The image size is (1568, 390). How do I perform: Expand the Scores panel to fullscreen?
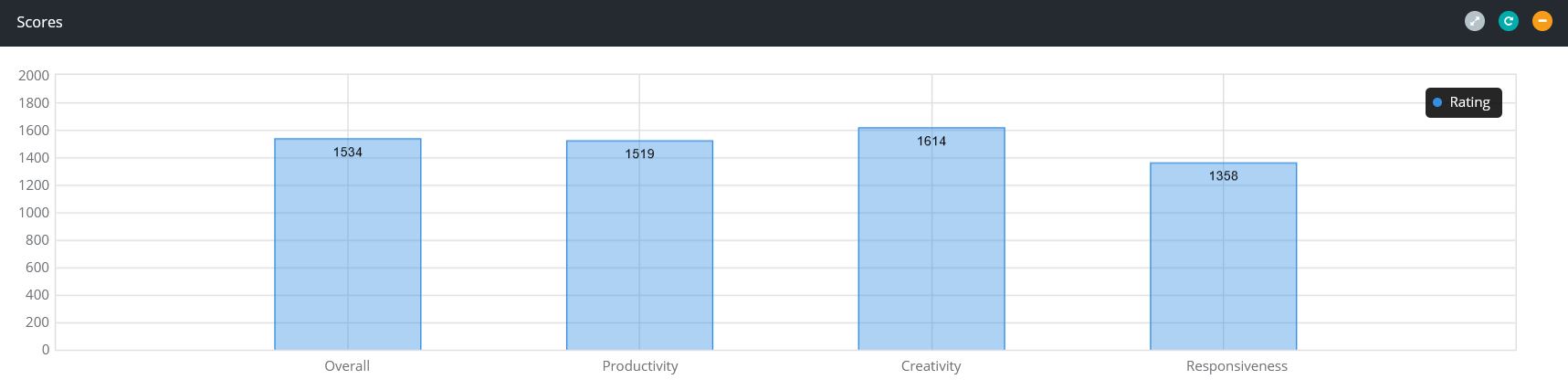[1474, 21]
